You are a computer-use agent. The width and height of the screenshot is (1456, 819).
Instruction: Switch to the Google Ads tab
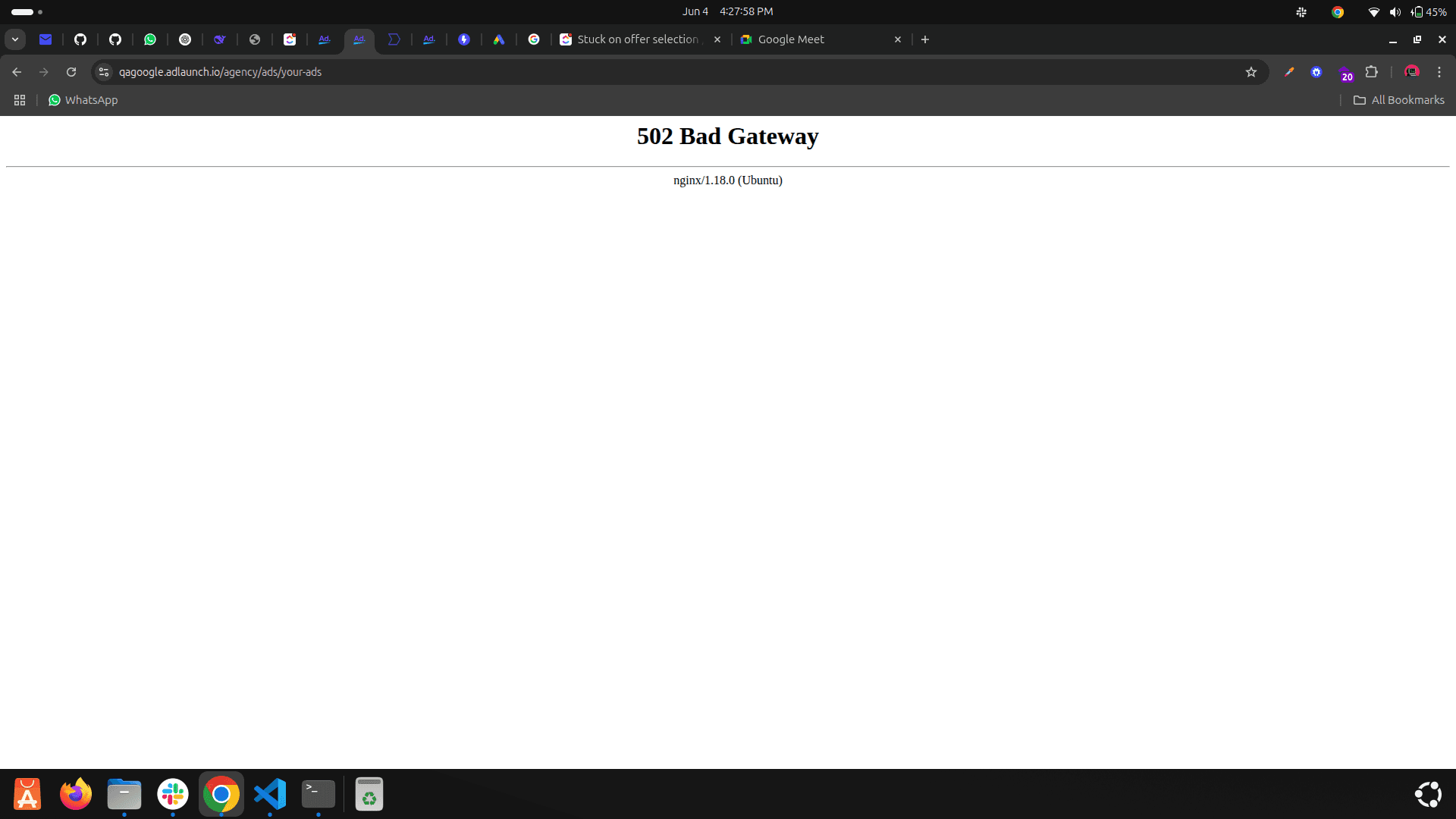(499, 39)
